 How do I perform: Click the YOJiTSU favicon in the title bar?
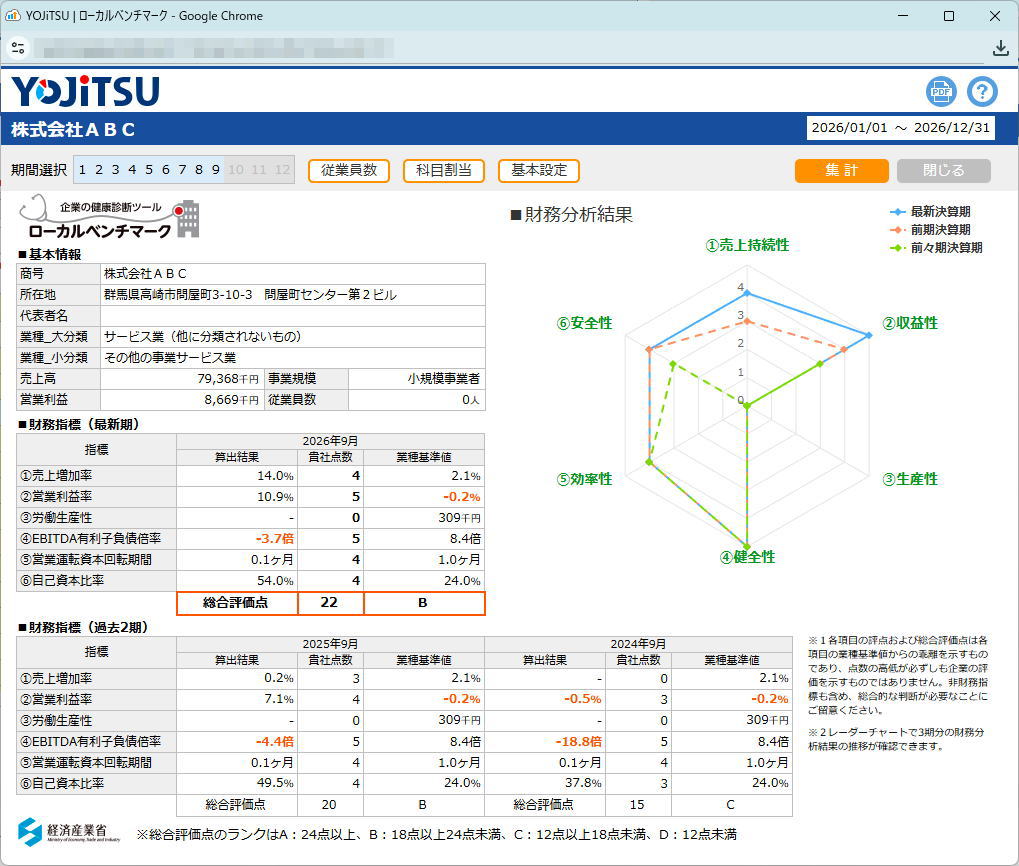click(14, 16)
